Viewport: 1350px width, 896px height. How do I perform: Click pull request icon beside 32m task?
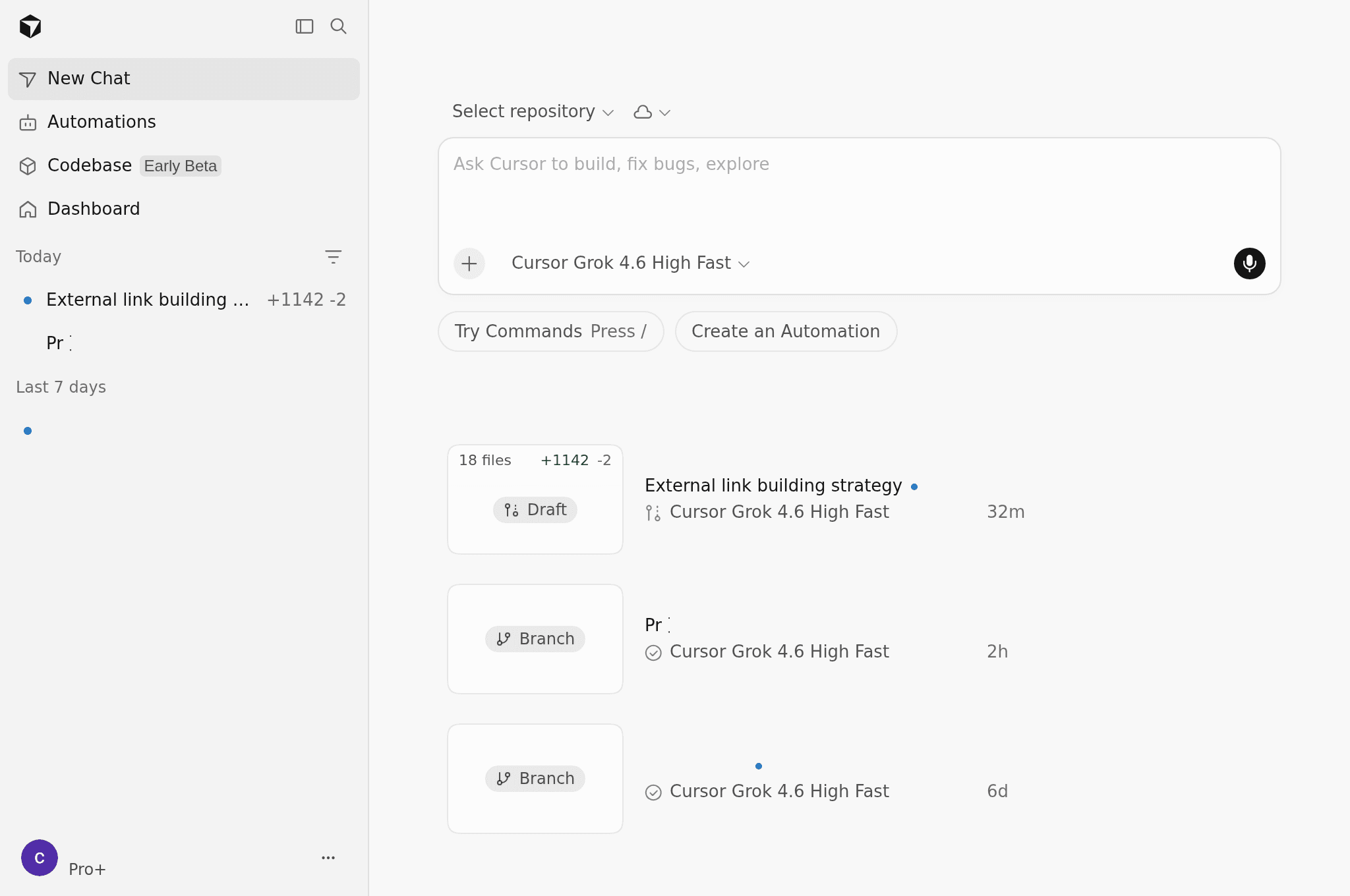pos(653,513)
